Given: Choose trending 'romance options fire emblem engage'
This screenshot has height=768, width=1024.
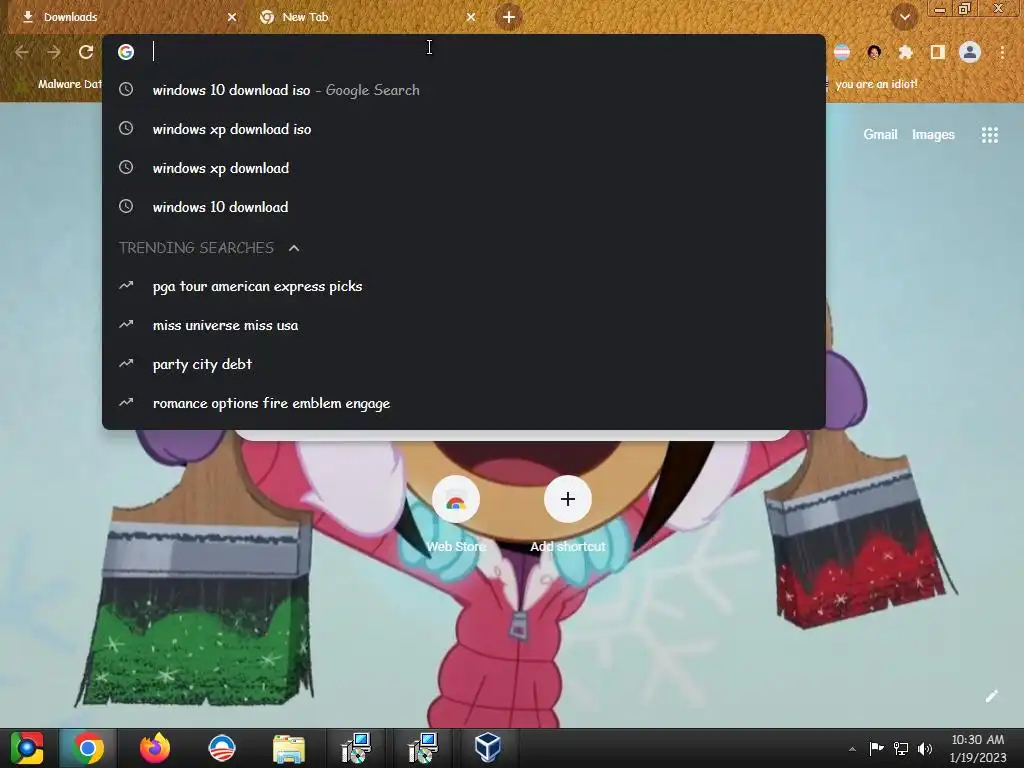Looking at the screenshot, I should coord(464,403).
